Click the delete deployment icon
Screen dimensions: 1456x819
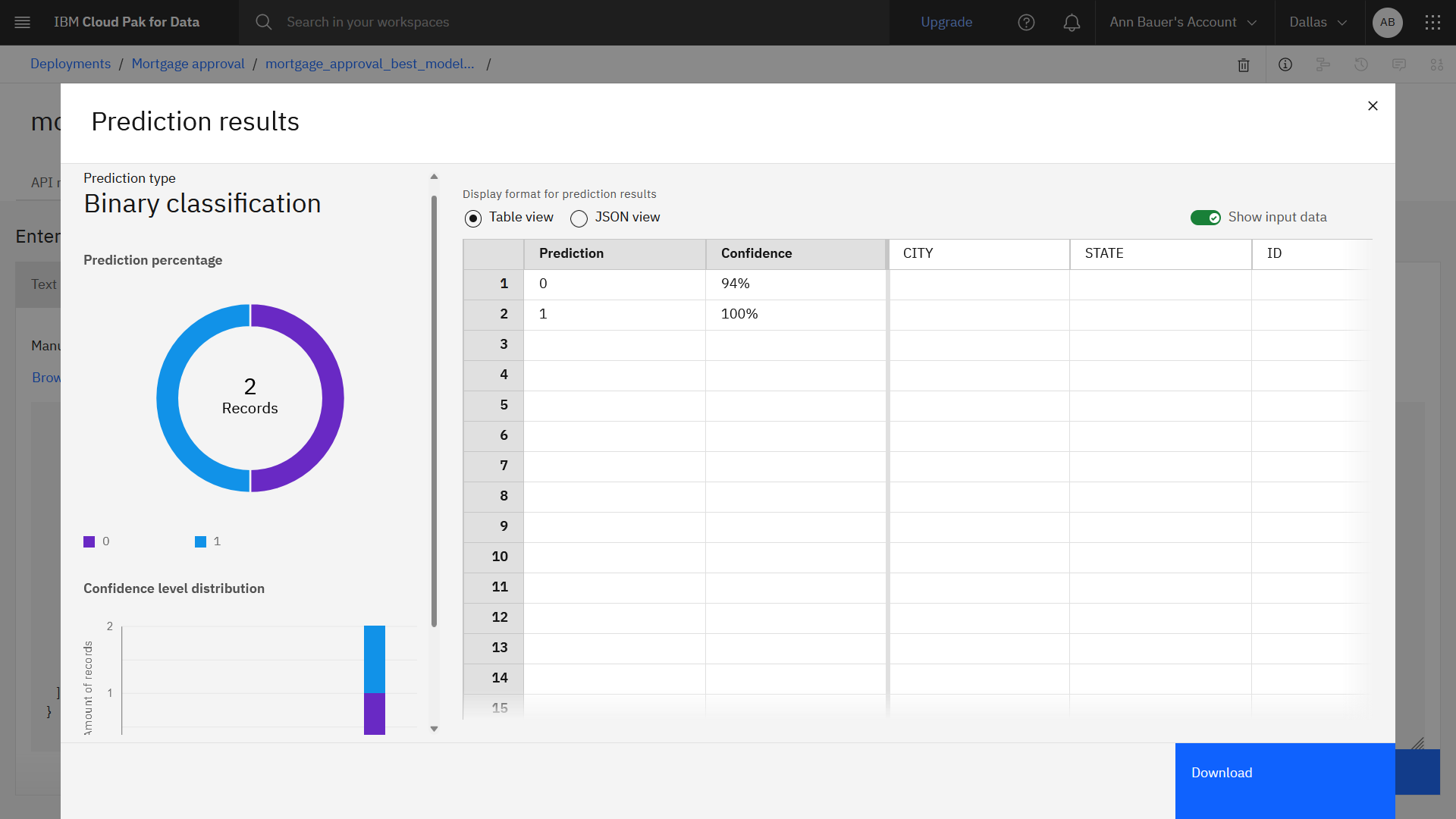1244,64
